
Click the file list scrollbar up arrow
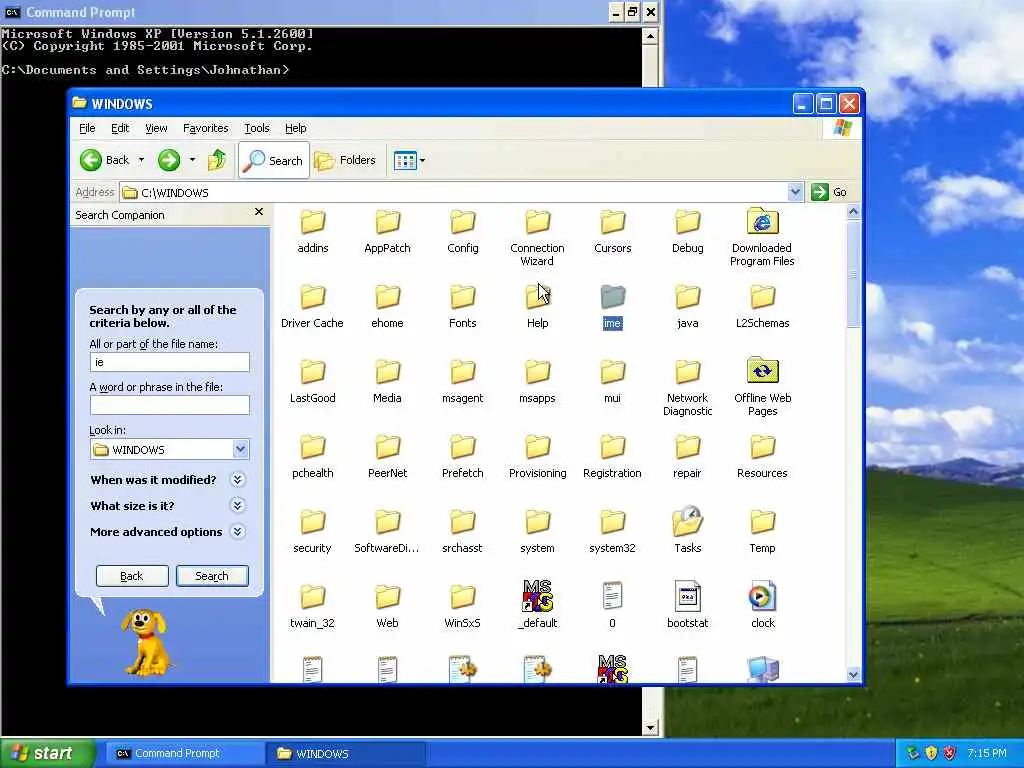(853, 212)
